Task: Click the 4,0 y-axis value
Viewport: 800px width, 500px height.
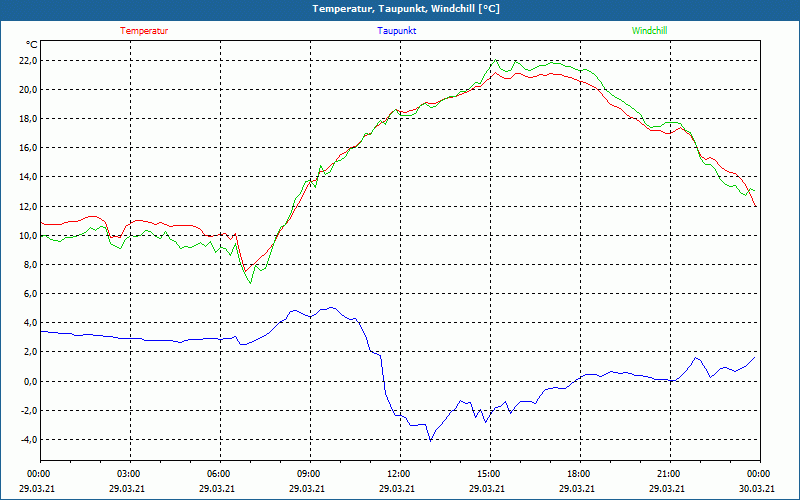Action: 30,323
